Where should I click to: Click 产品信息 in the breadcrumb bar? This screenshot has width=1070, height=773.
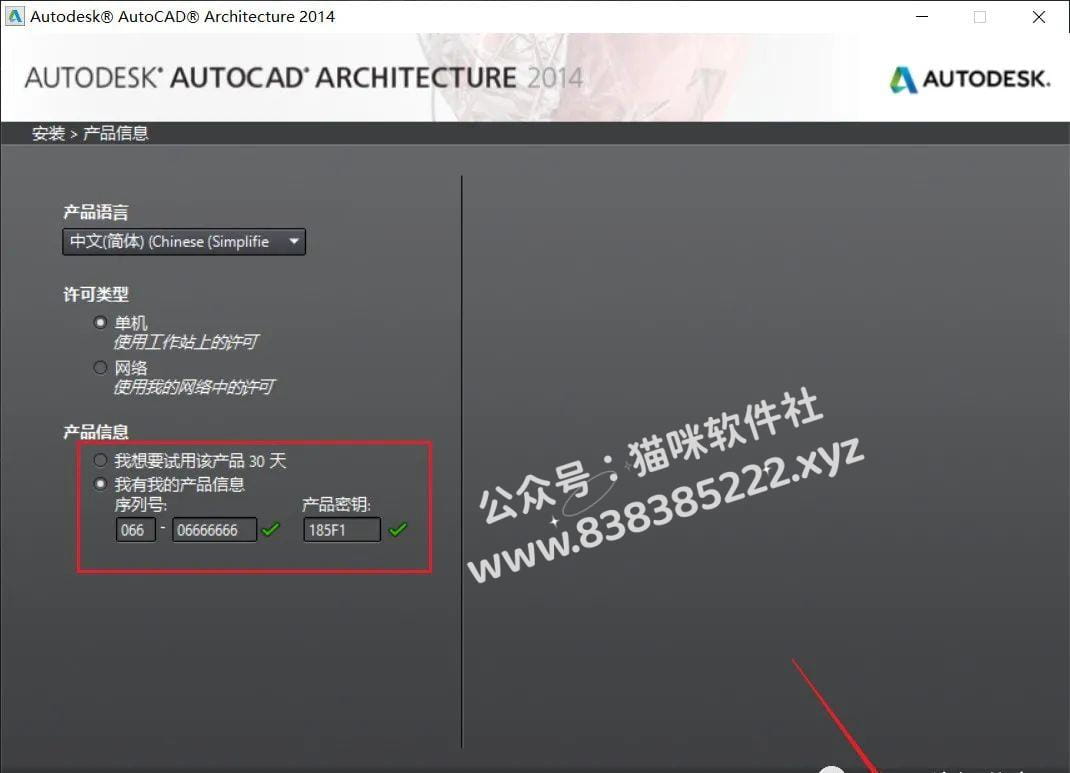pos(115,133)
